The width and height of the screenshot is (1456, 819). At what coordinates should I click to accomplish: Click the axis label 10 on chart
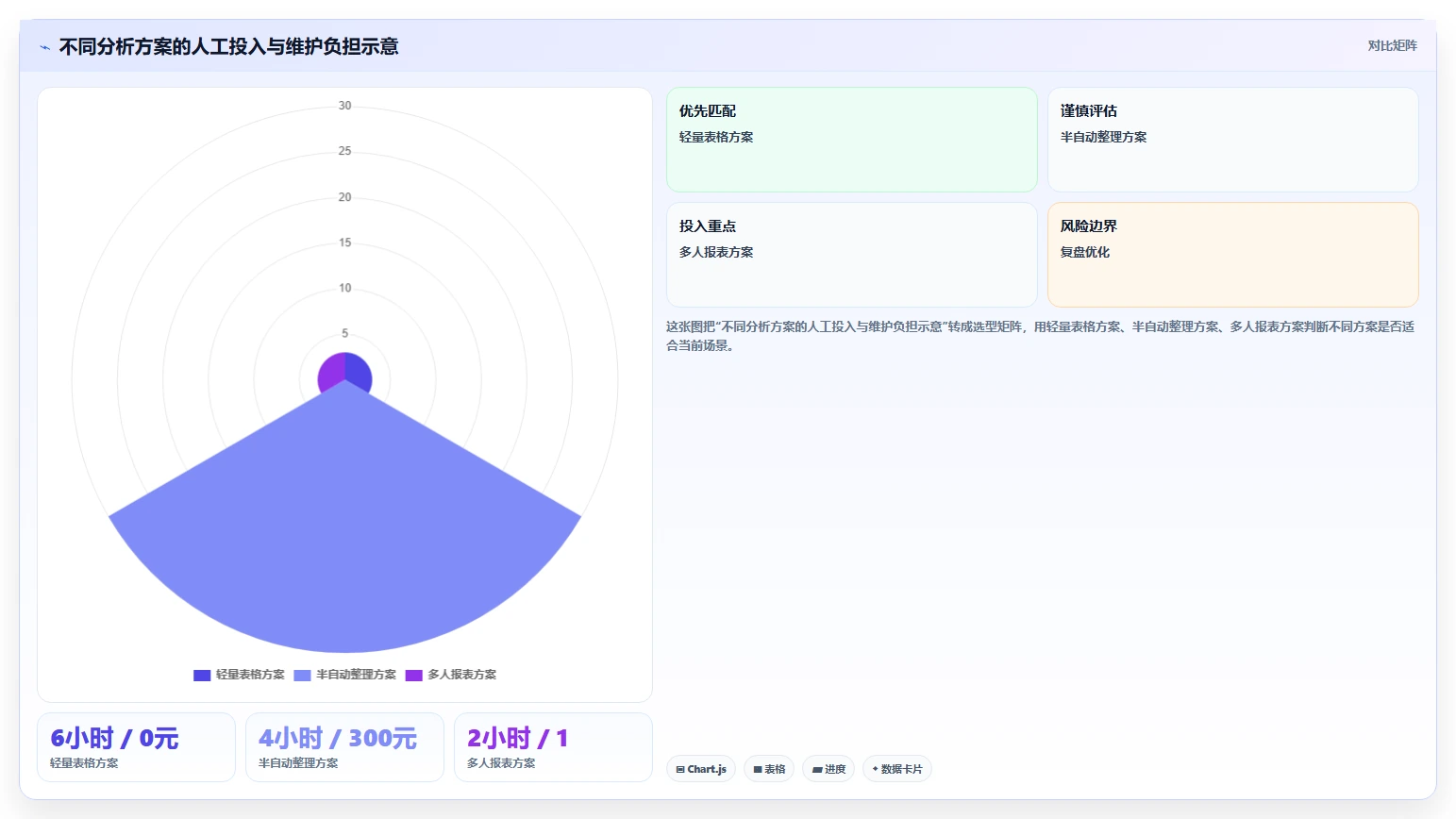click(x=345, y=288)
